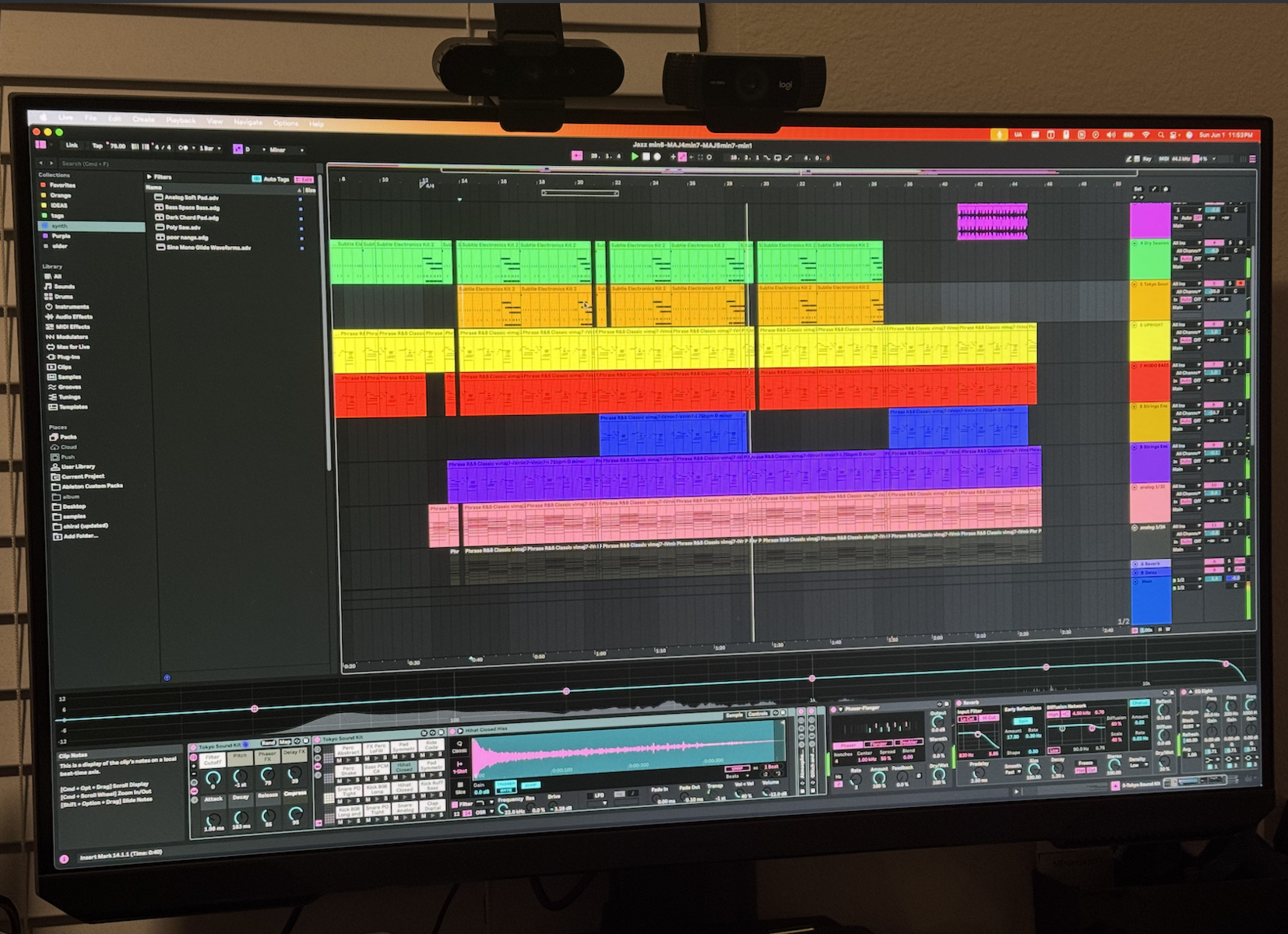Click the Map button on Tokyo Sound Kit
This screenshot has width=1288, height=934.
tap(285, 742)
